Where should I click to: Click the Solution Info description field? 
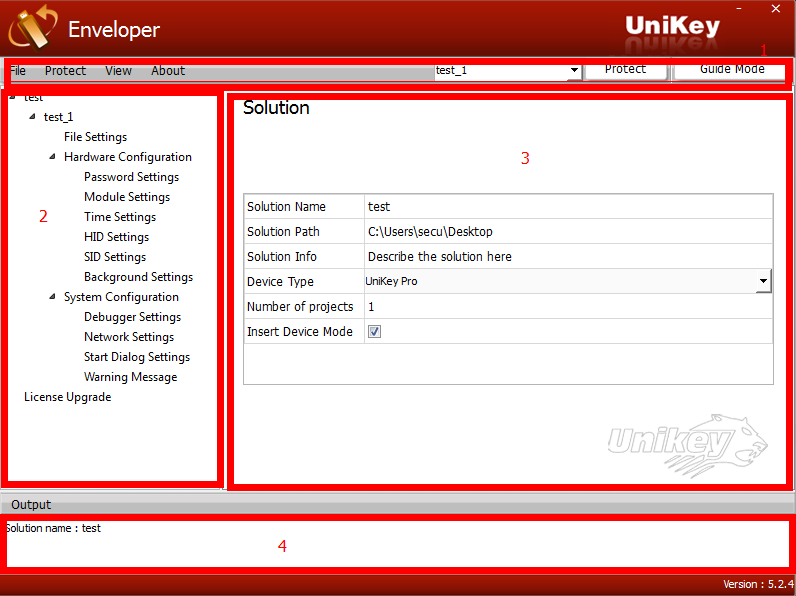coord(569,256)
